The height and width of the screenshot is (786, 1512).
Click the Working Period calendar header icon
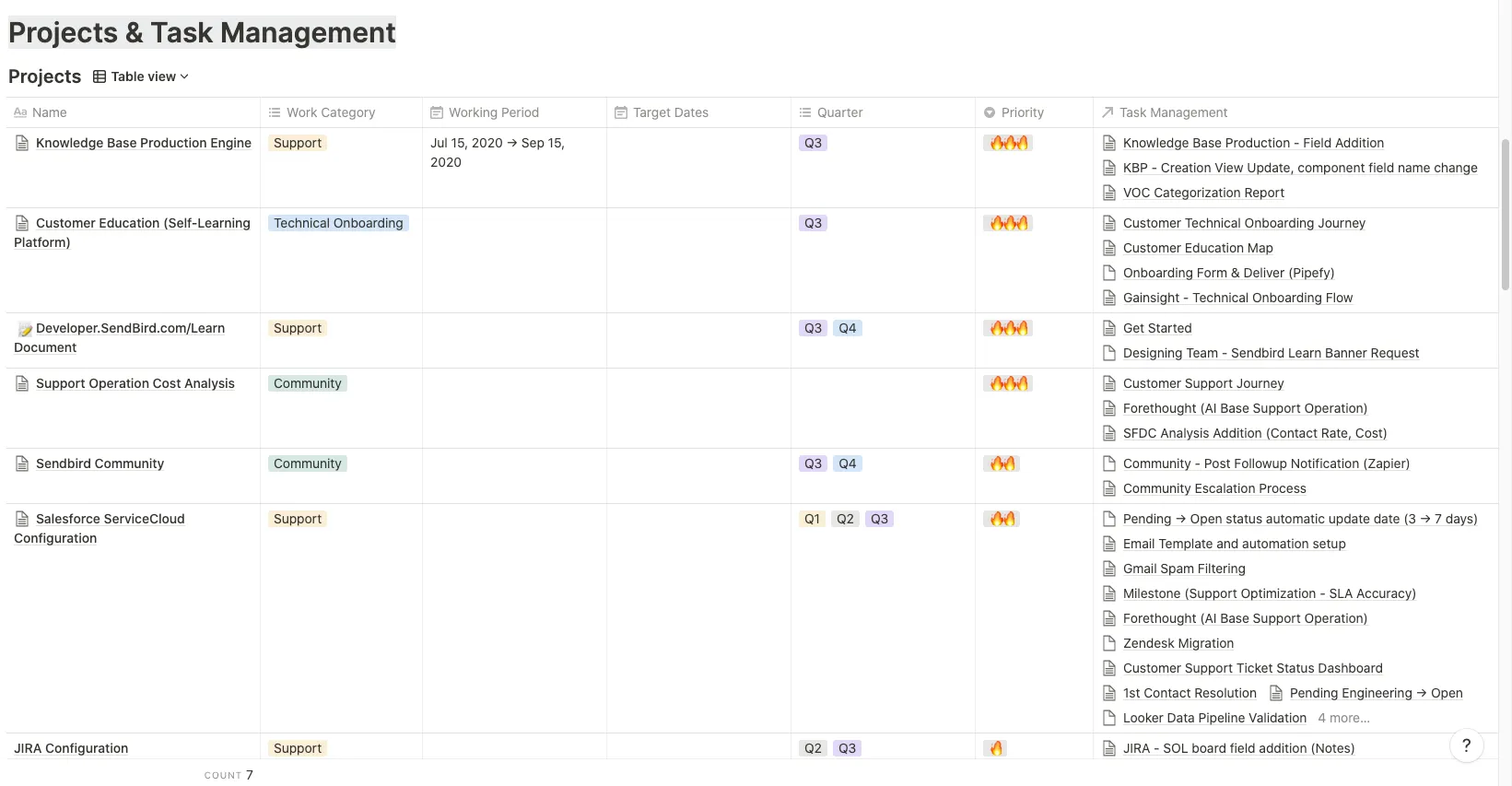[437, 112]
